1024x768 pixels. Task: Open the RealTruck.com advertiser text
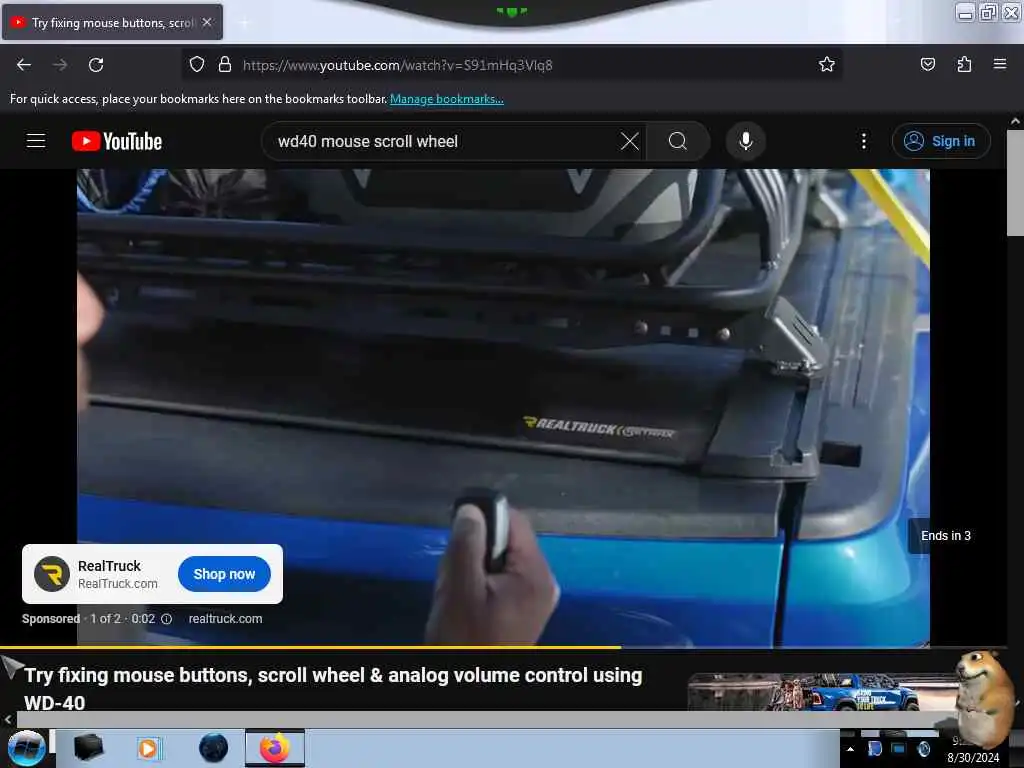point(118,584)
